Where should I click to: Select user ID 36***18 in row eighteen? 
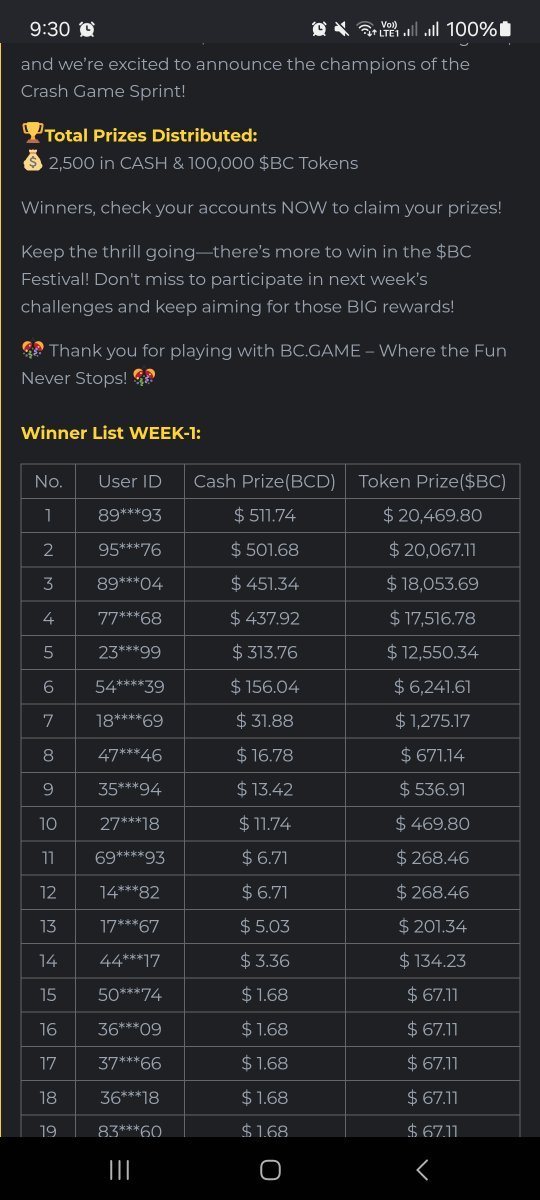(x=130, y=1097)
